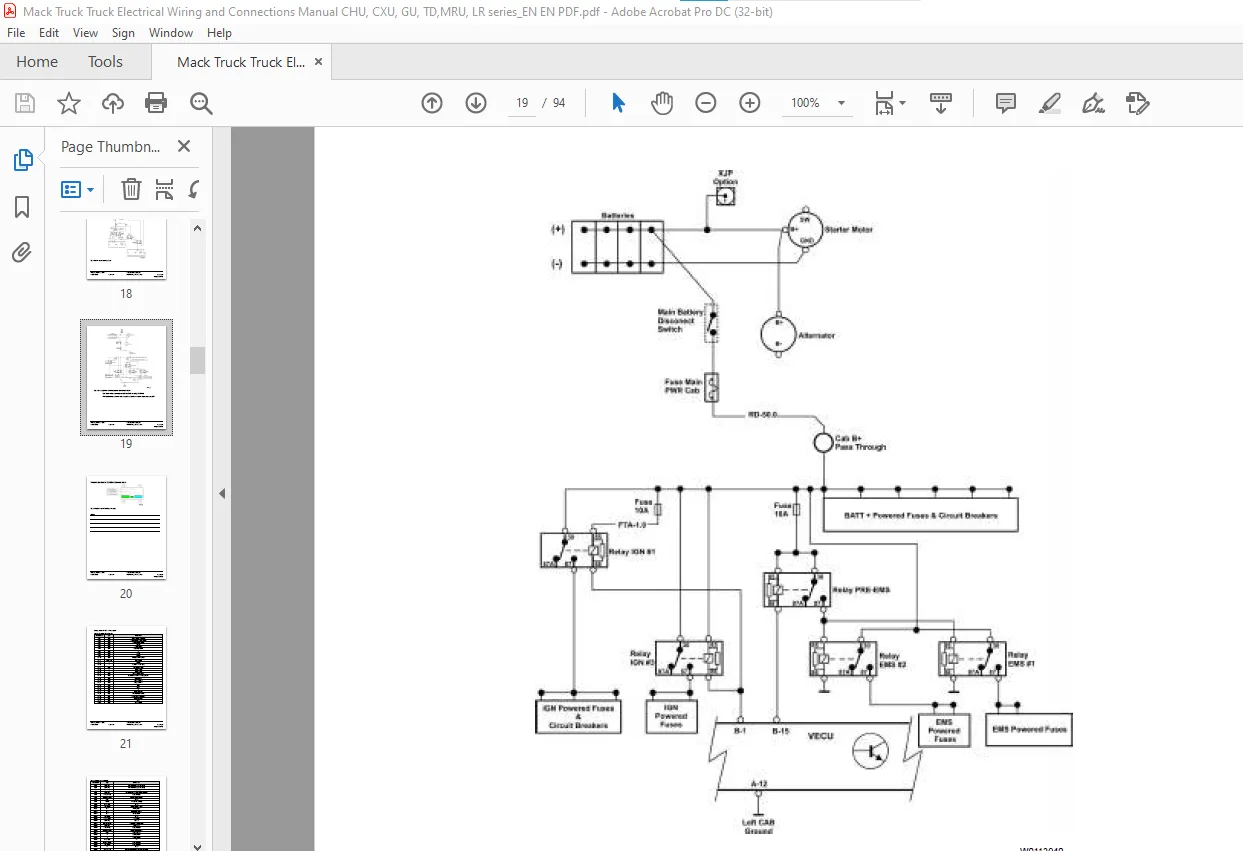
Task: Zoom in with plus icon
Action: 750,103
